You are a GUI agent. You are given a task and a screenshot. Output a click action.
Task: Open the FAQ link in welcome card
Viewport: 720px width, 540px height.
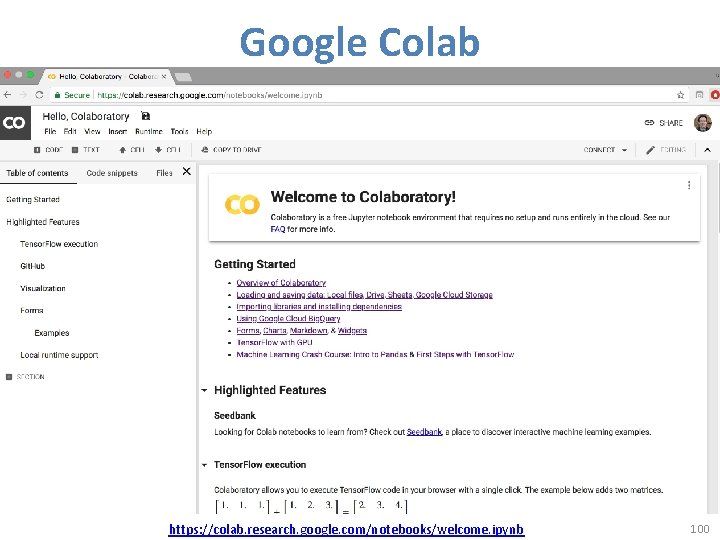coord(278,229)
